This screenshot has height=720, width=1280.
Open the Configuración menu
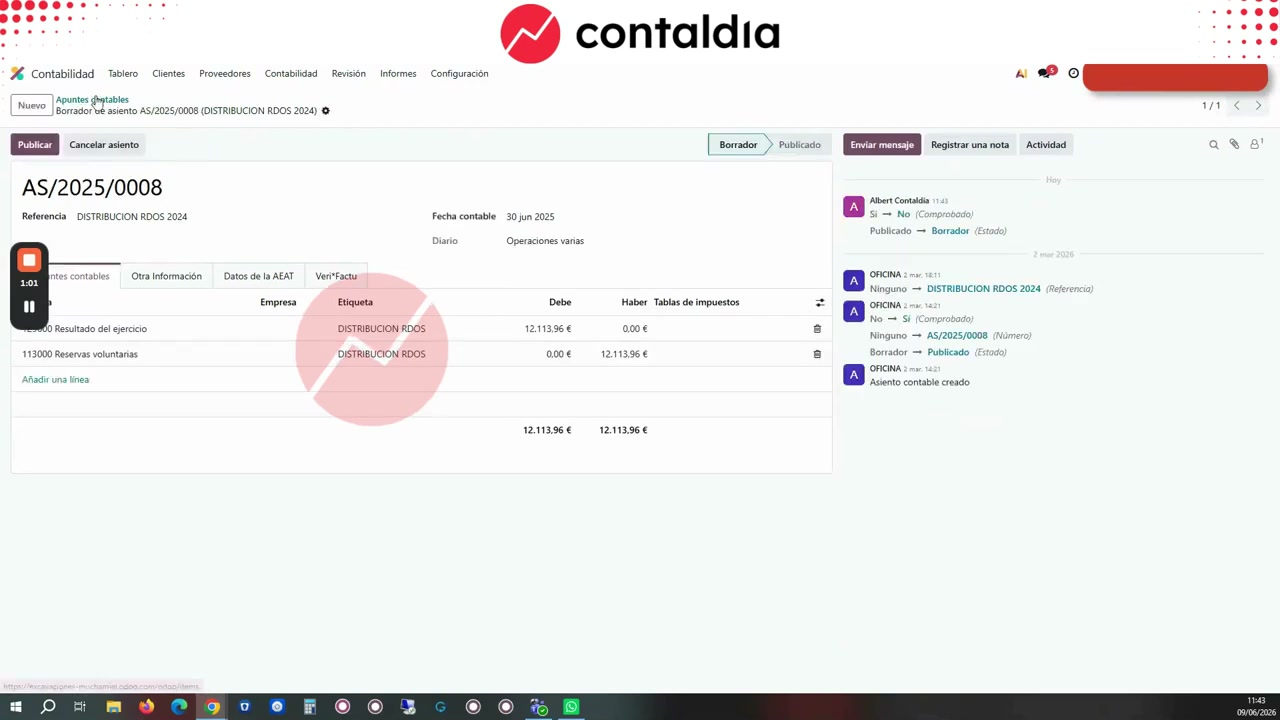coord(460,74)
